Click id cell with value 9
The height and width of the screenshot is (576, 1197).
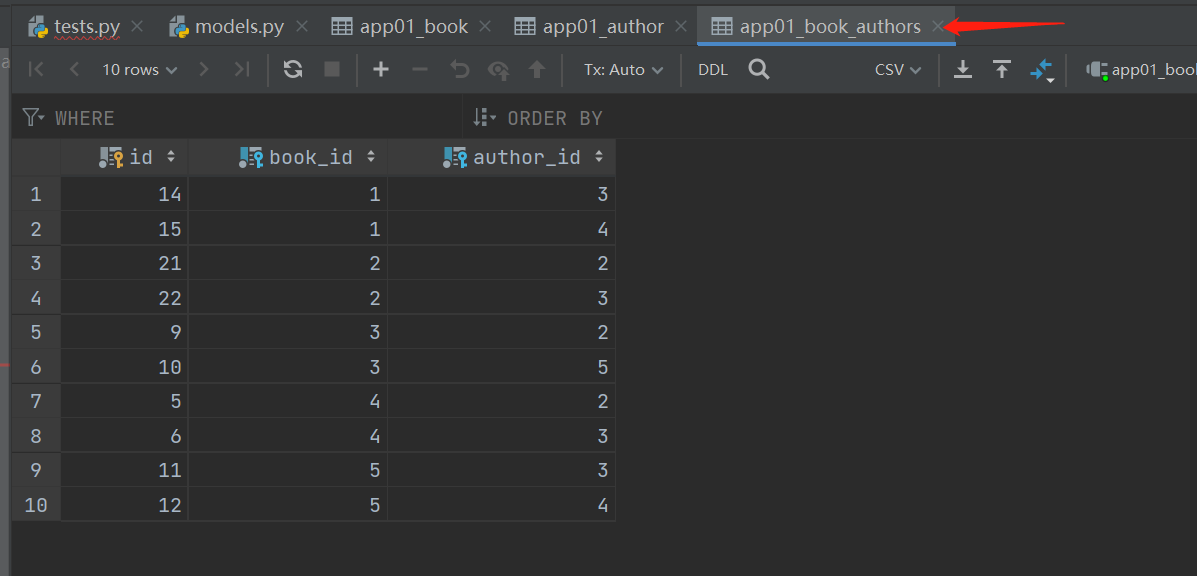(124, 332)
